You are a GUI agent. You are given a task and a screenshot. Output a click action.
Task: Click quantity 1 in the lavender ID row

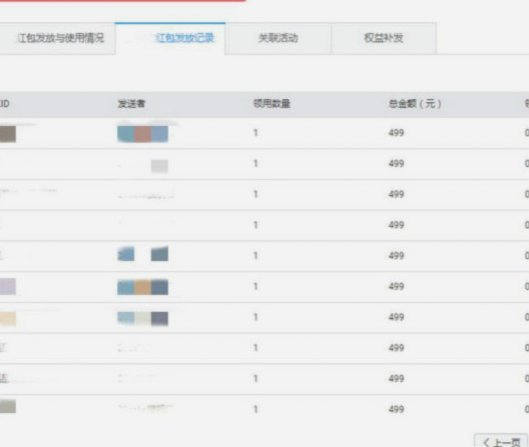pyautogui.click(x=256, y=286)
